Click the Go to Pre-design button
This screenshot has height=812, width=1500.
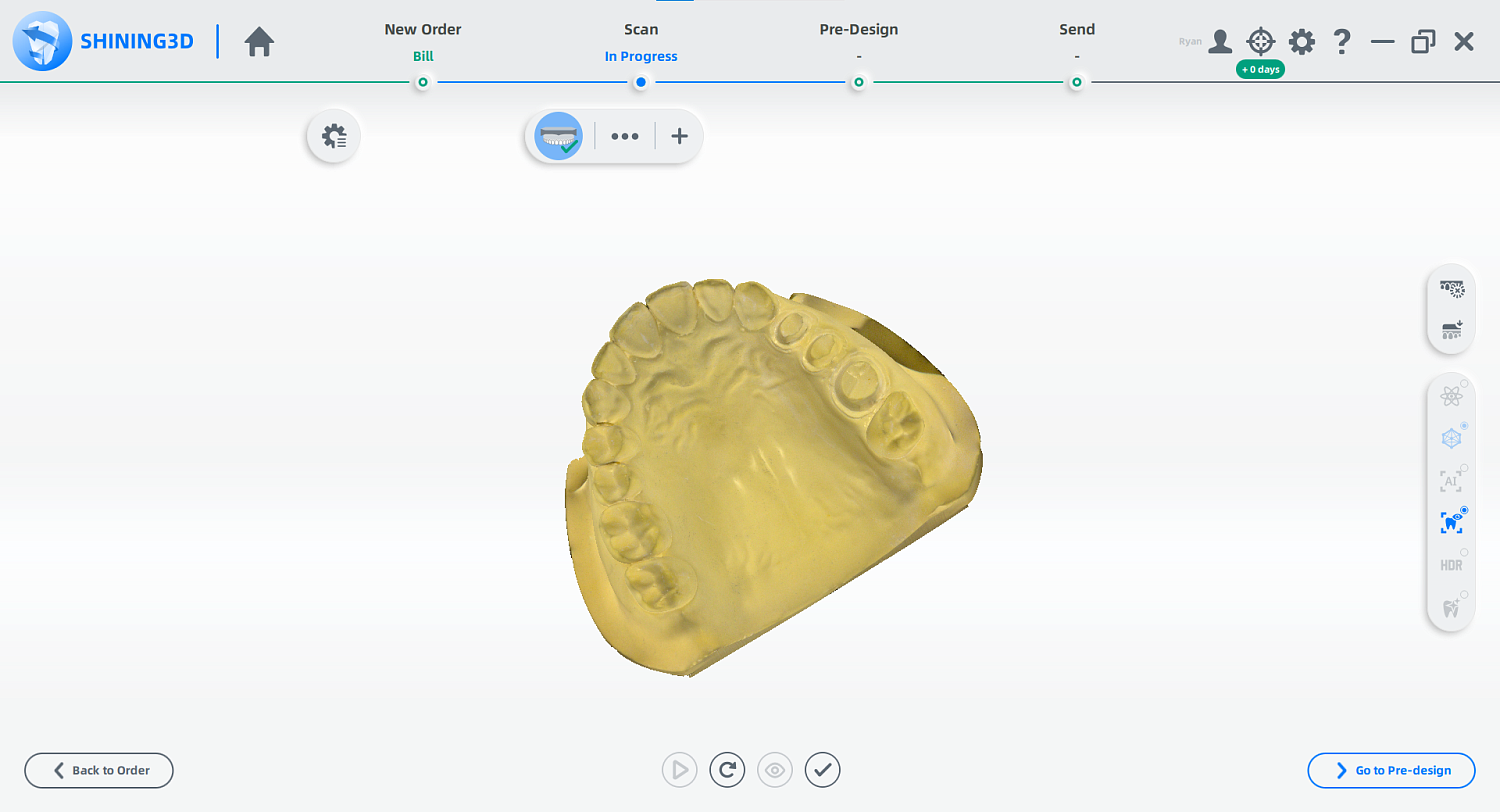tap(1391, 770)
